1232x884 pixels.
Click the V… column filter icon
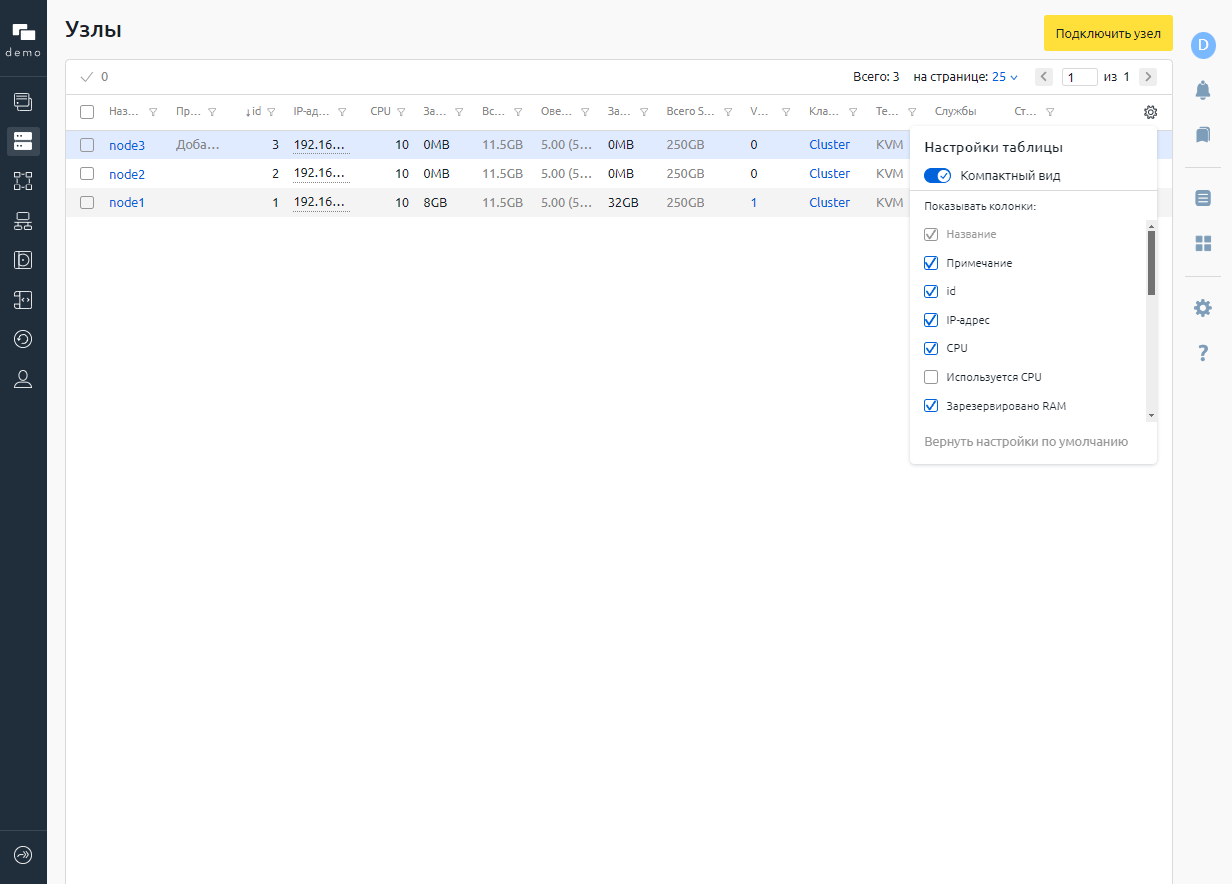pyautogui.click(x=786, y=112)
